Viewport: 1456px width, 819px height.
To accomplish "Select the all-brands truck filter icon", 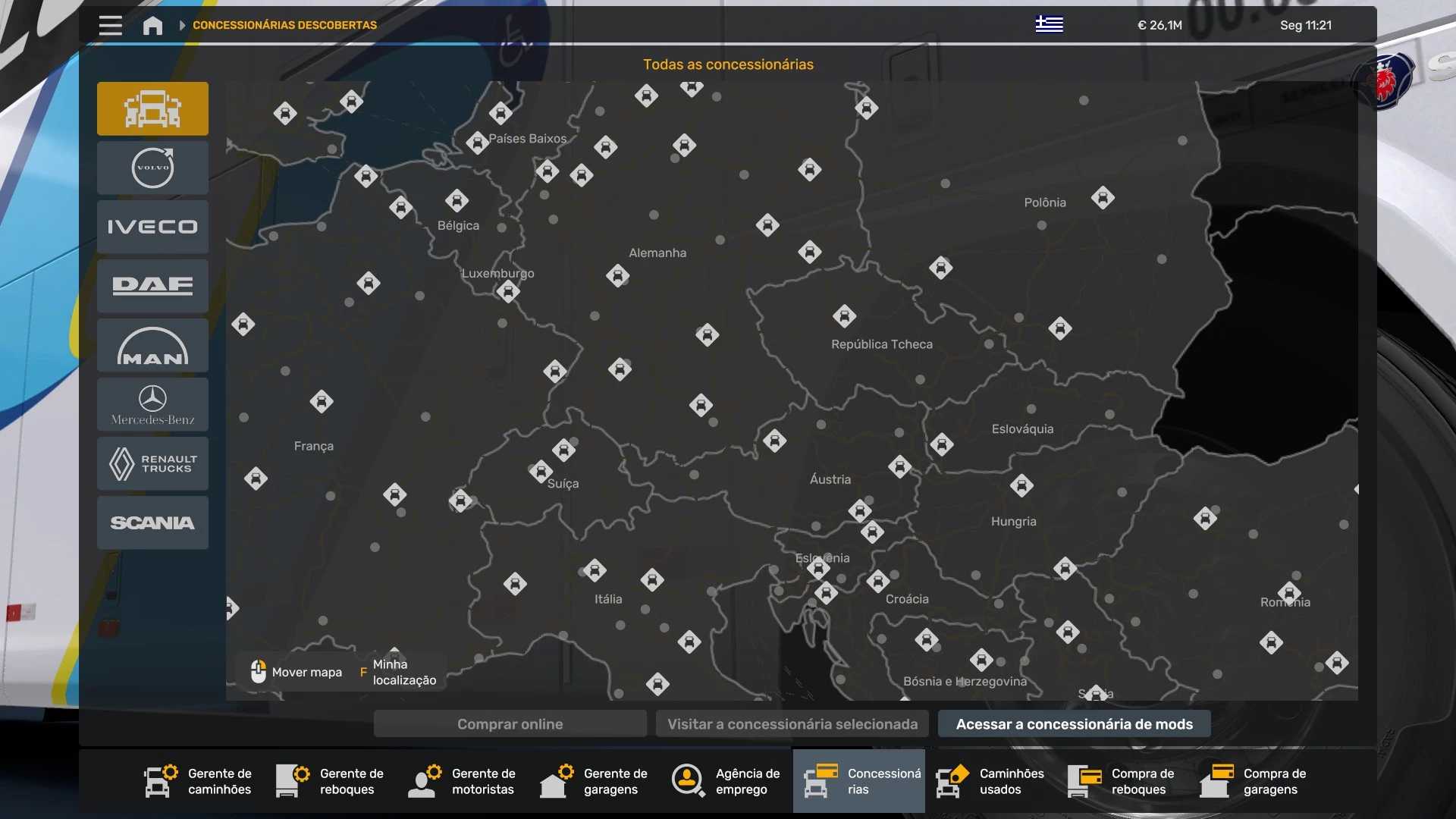I will pyautogui.click(x=152, y=108).
